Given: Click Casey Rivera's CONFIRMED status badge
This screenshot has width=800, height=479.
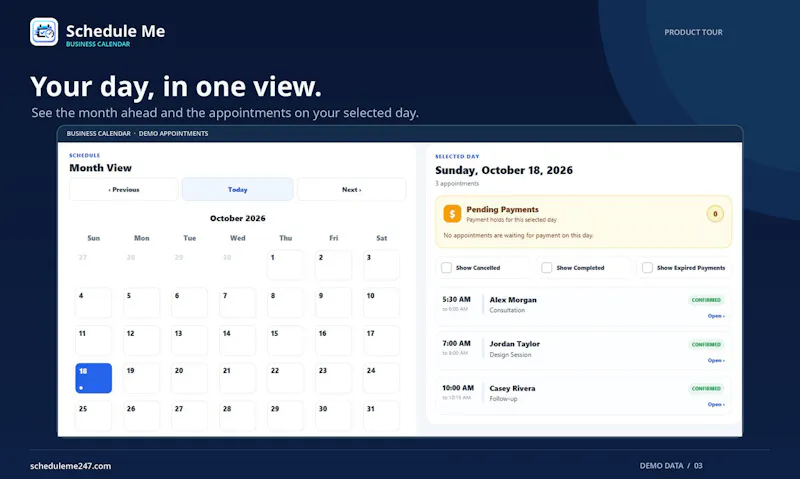Looking at the screenshot, I should click(x=706, y=388).
